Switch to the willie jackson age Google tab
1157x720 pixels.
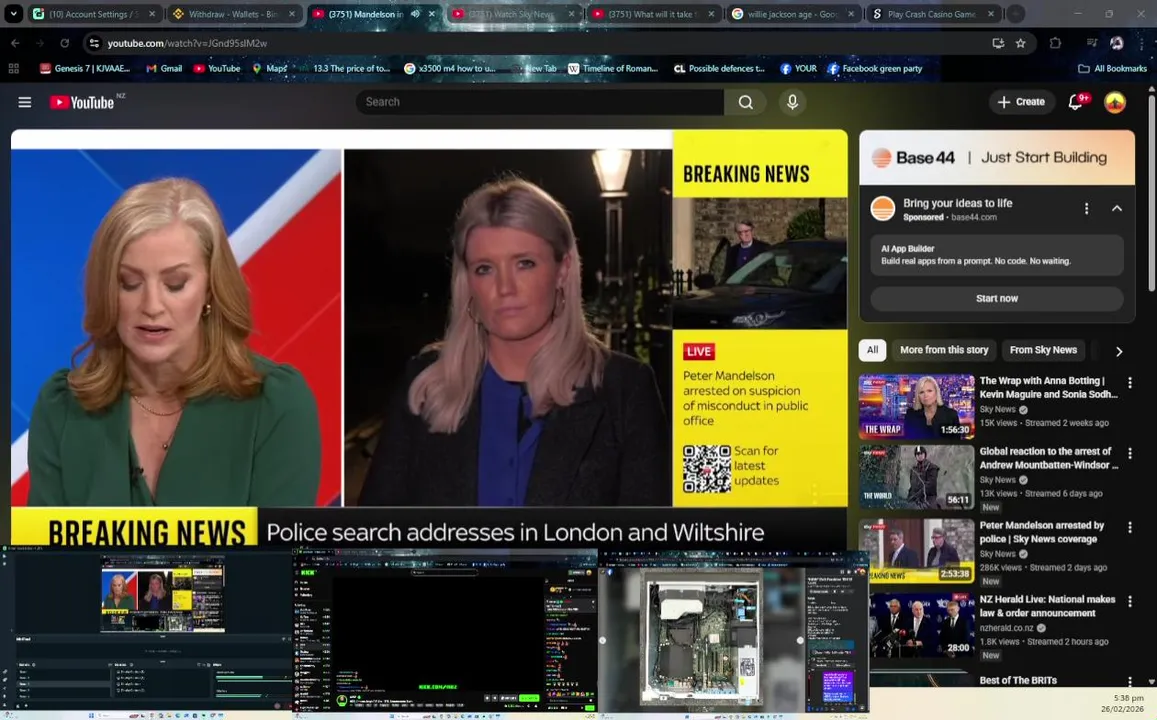tap(793, 14)
